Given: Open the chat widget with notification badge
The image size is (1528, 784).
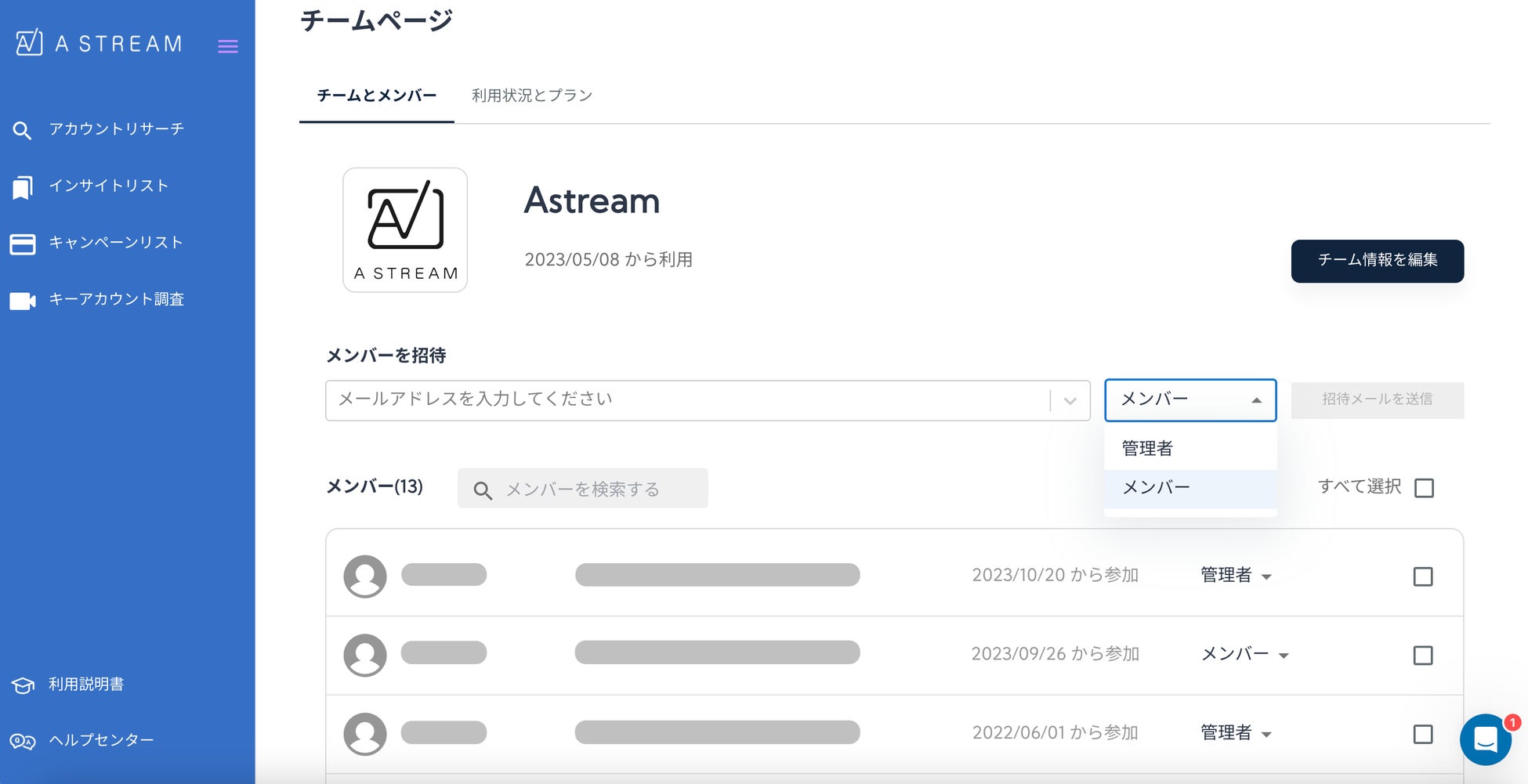Looking at the screenshot, I should [x=1486, y=739].
